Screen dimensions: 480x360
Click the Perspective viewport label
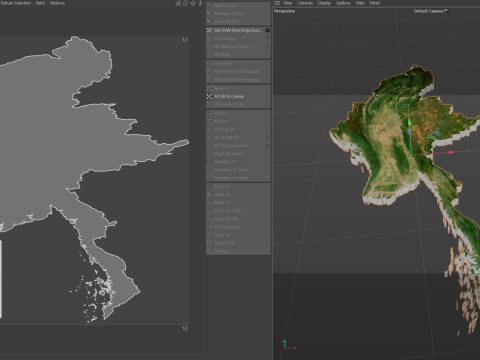click(x=284, y=11)
